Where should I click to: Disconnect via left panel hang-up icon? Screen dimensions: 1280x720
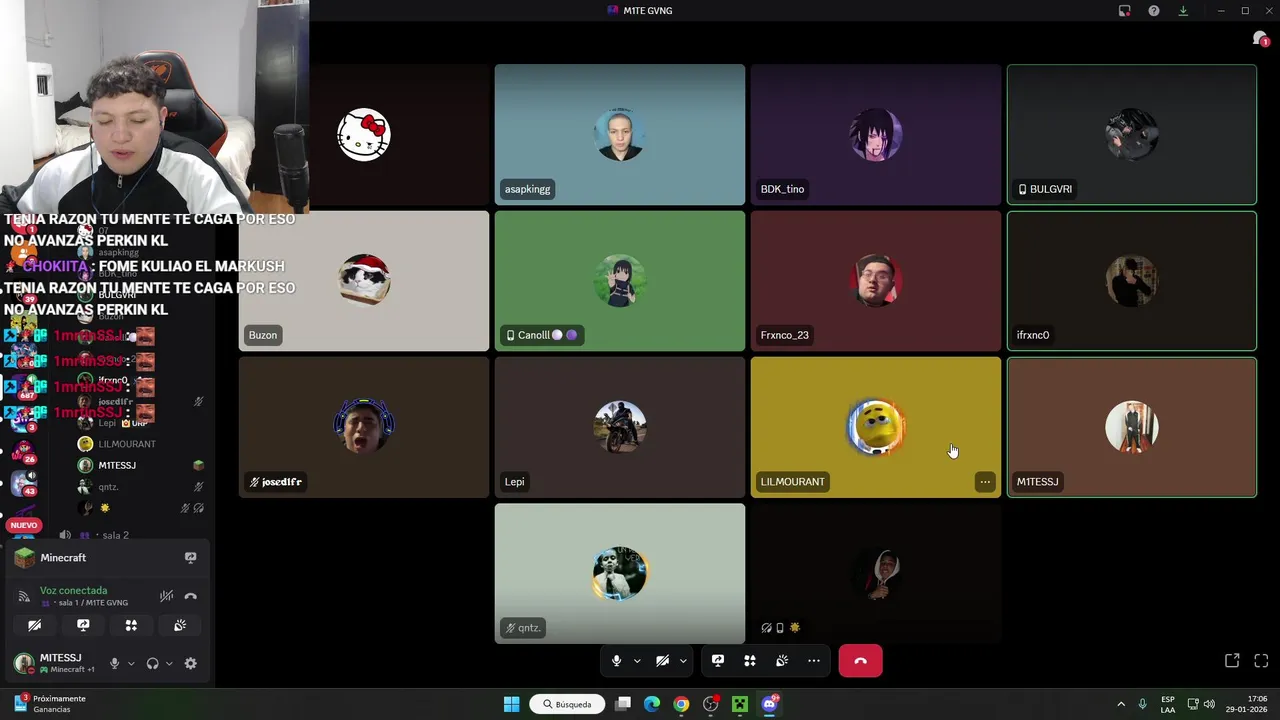190,596
